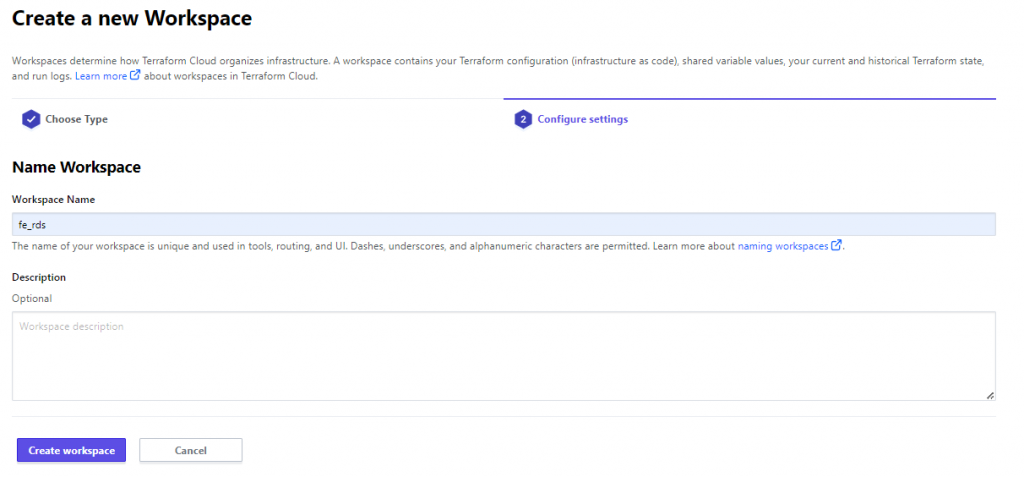The height and width of the screenshot is (477, 1024).
Task: Click the checkmark hexagon icon for Choose Type
Action: tap(31, 120)
